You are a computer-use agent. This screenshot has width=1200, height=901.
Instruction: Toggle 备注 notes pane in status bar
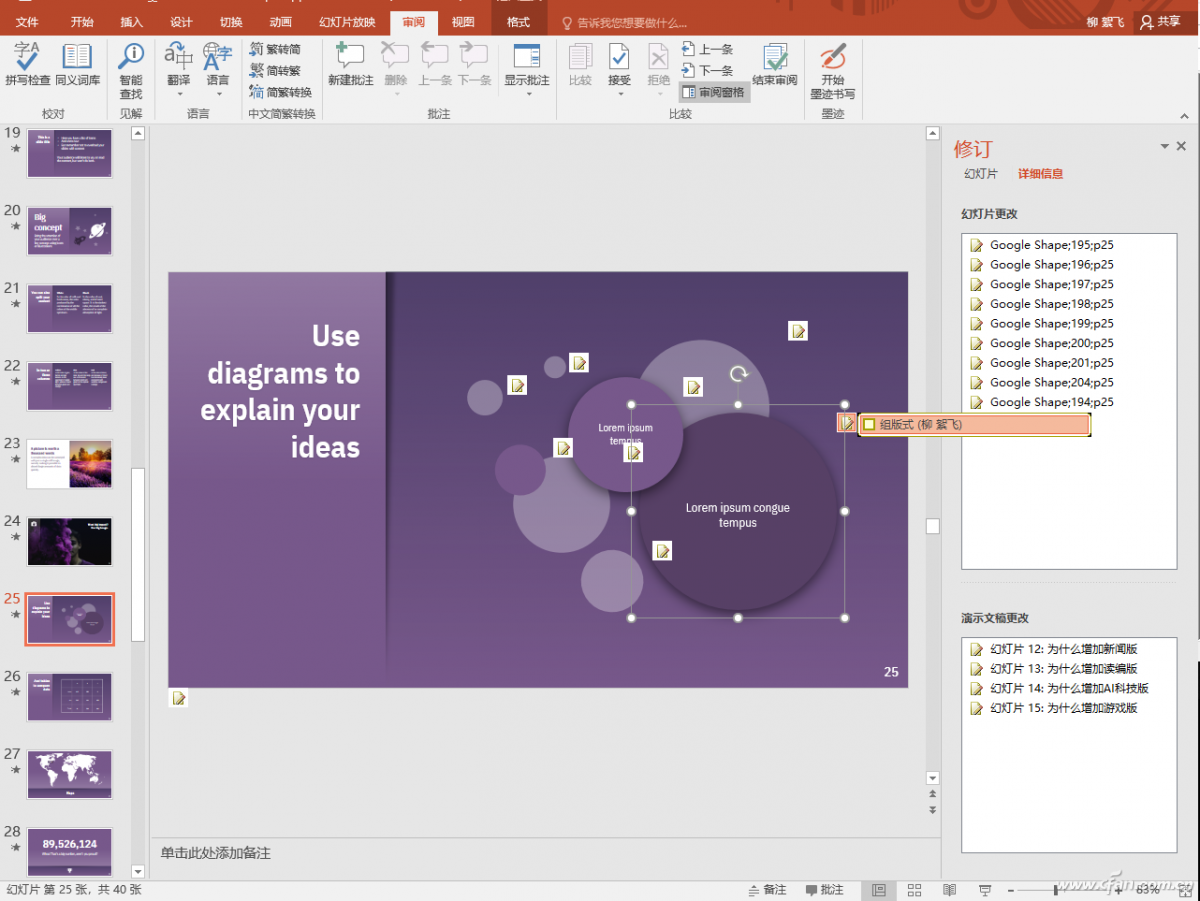(767, 890)
